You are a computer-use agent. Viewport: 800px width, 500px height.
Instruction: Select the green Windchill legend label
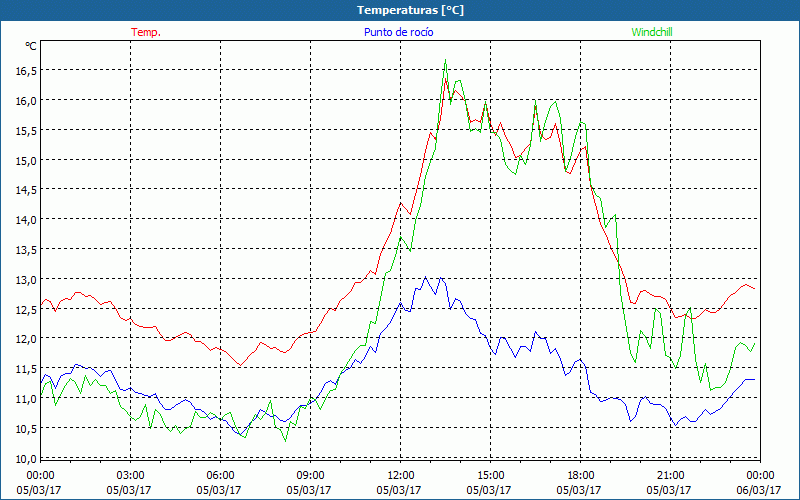click(652, 32)
